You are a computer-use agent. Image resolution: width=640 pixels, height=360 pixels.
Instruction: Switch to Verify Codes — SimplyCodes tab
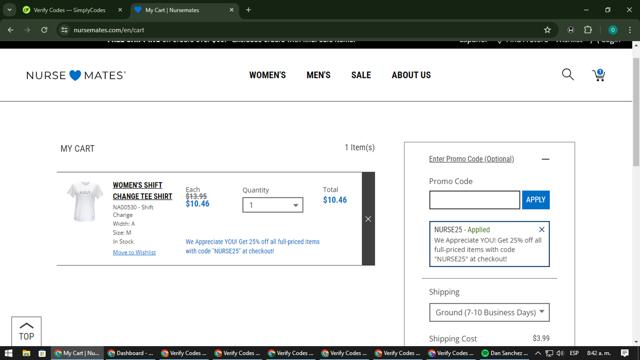(69, 10)
